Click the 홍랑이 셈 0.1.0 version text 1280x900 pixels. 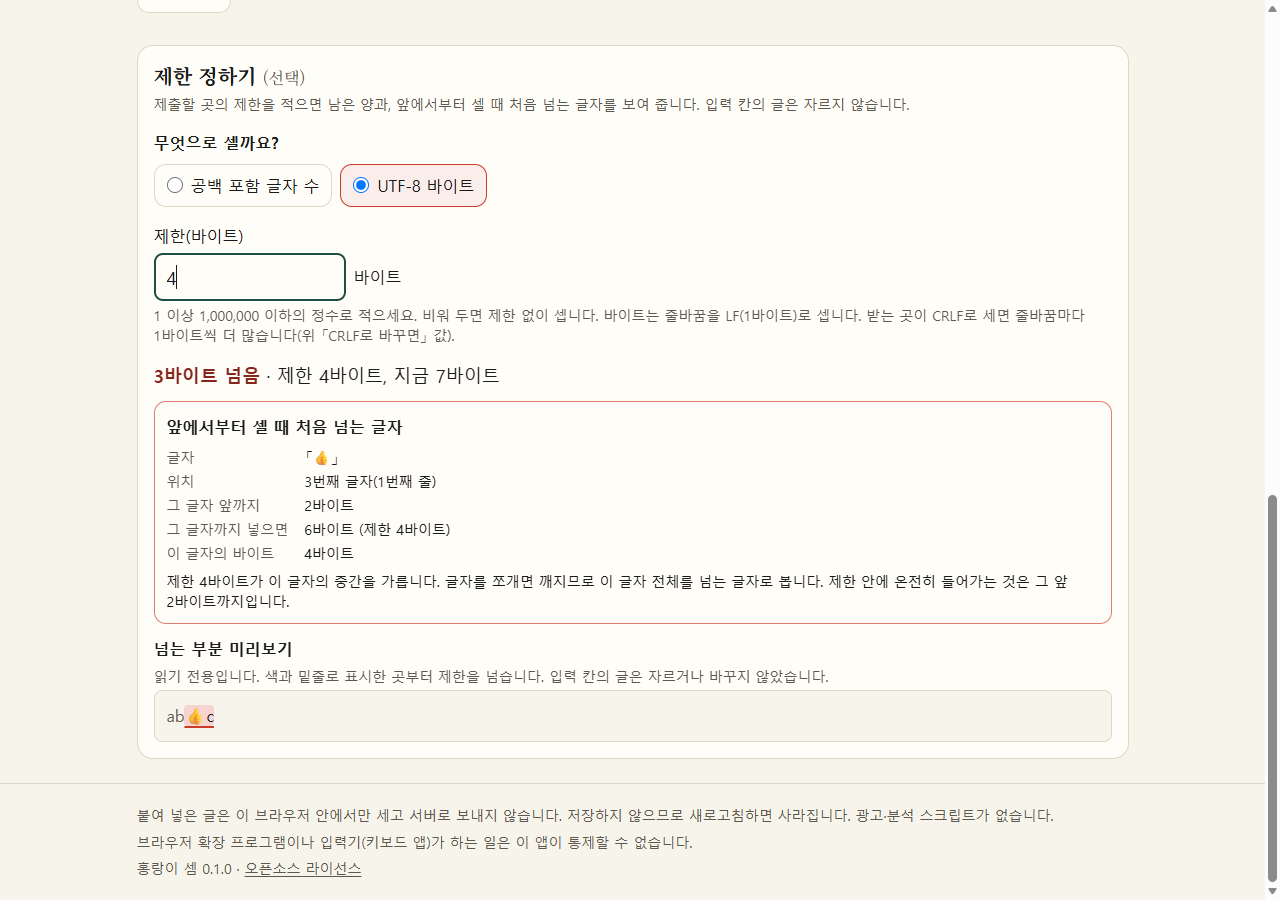pos(184,869)
